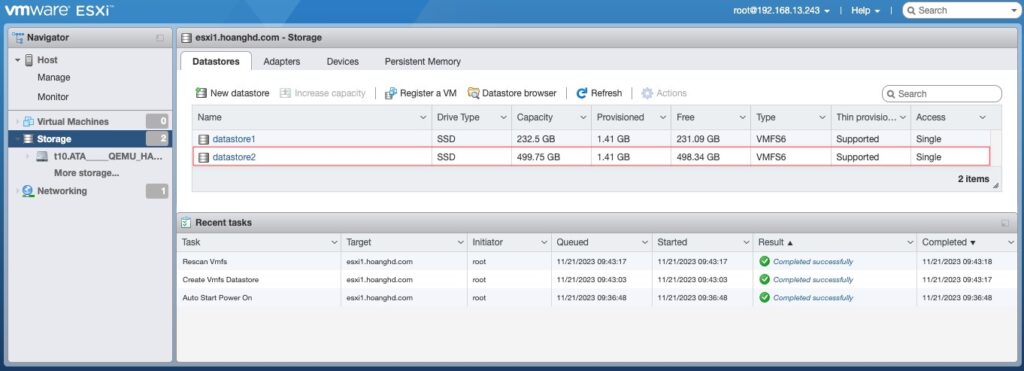Click the Host icon in Navigator
1024x371 pixels.
[x=29, y=60]
